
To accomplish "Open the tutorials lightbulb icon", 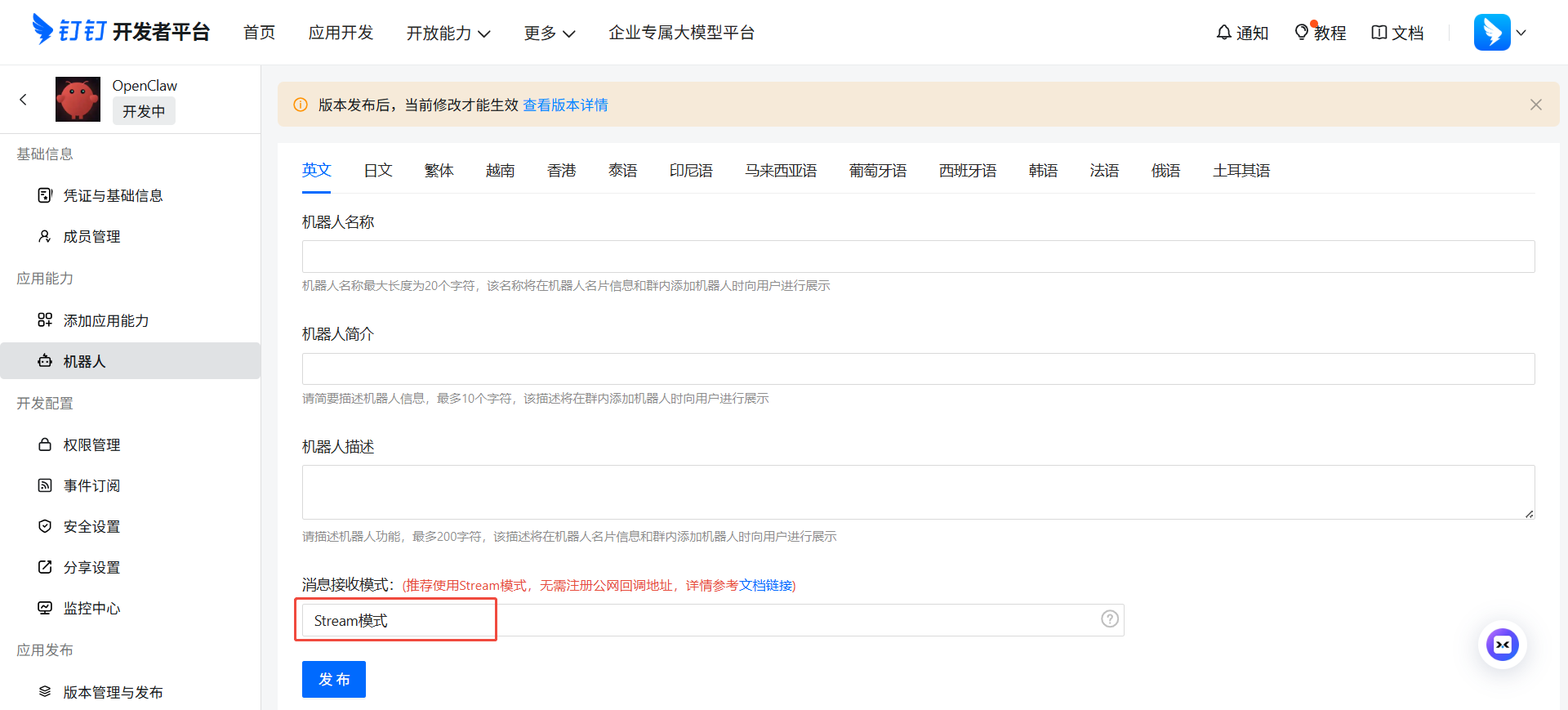I will [x=1302, y=33].
